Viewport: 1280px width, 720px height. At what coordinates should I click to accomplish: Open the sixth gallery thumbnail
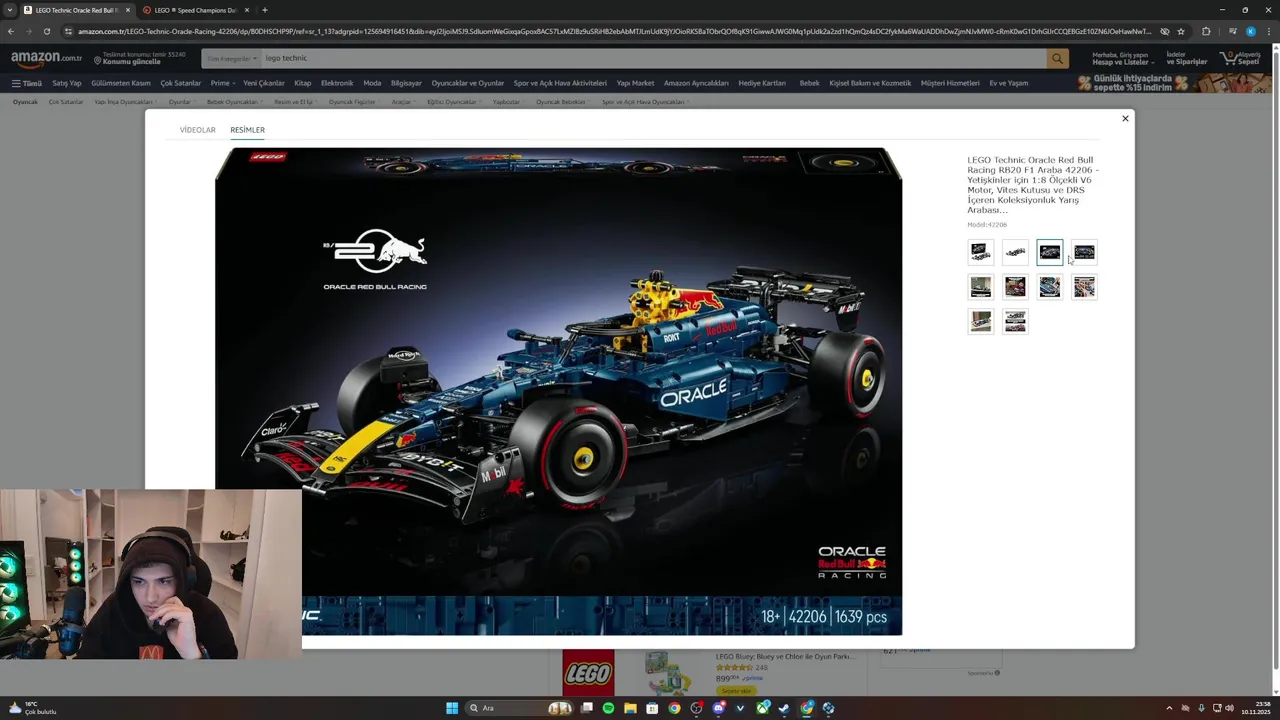point(1015,287)
